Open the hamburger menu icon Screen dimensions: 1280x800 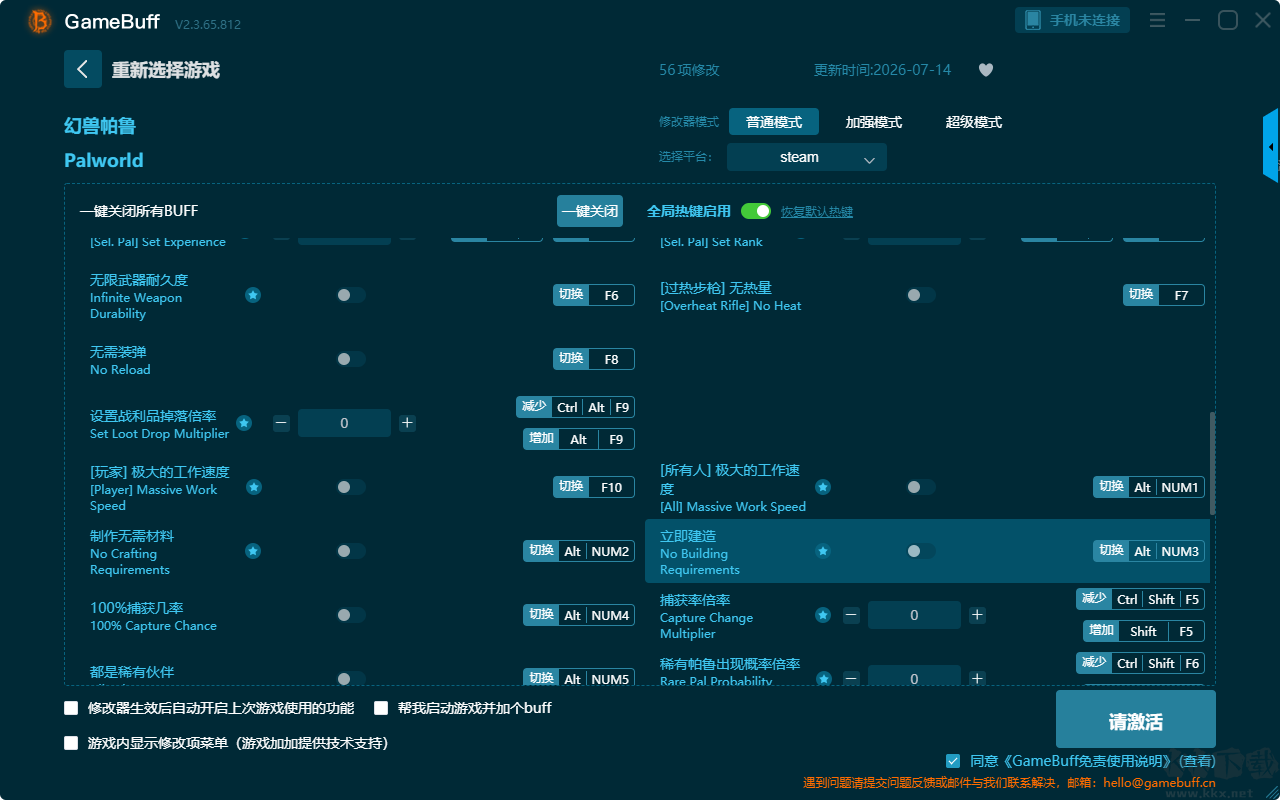coord(1157,20)
